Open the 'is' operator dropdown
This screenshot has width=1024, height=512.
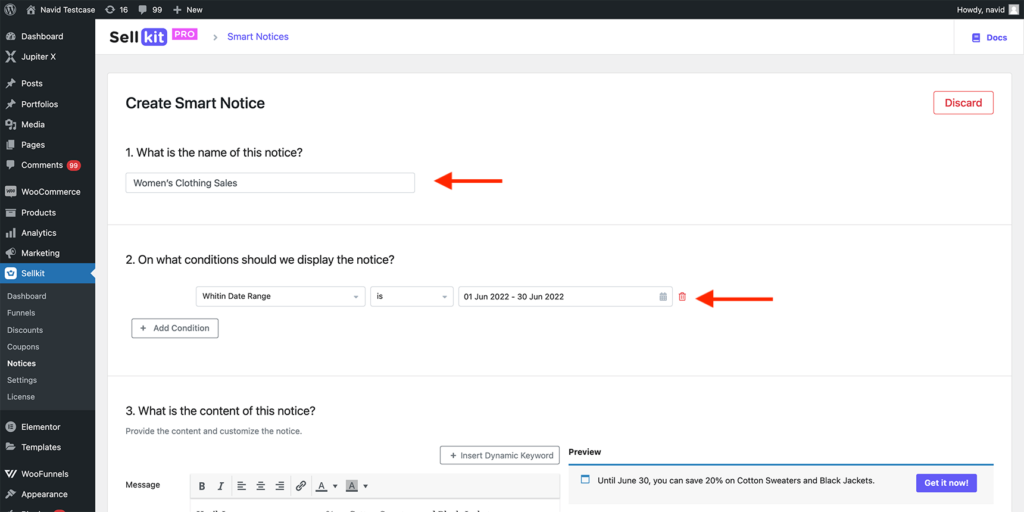coord(412,296)
